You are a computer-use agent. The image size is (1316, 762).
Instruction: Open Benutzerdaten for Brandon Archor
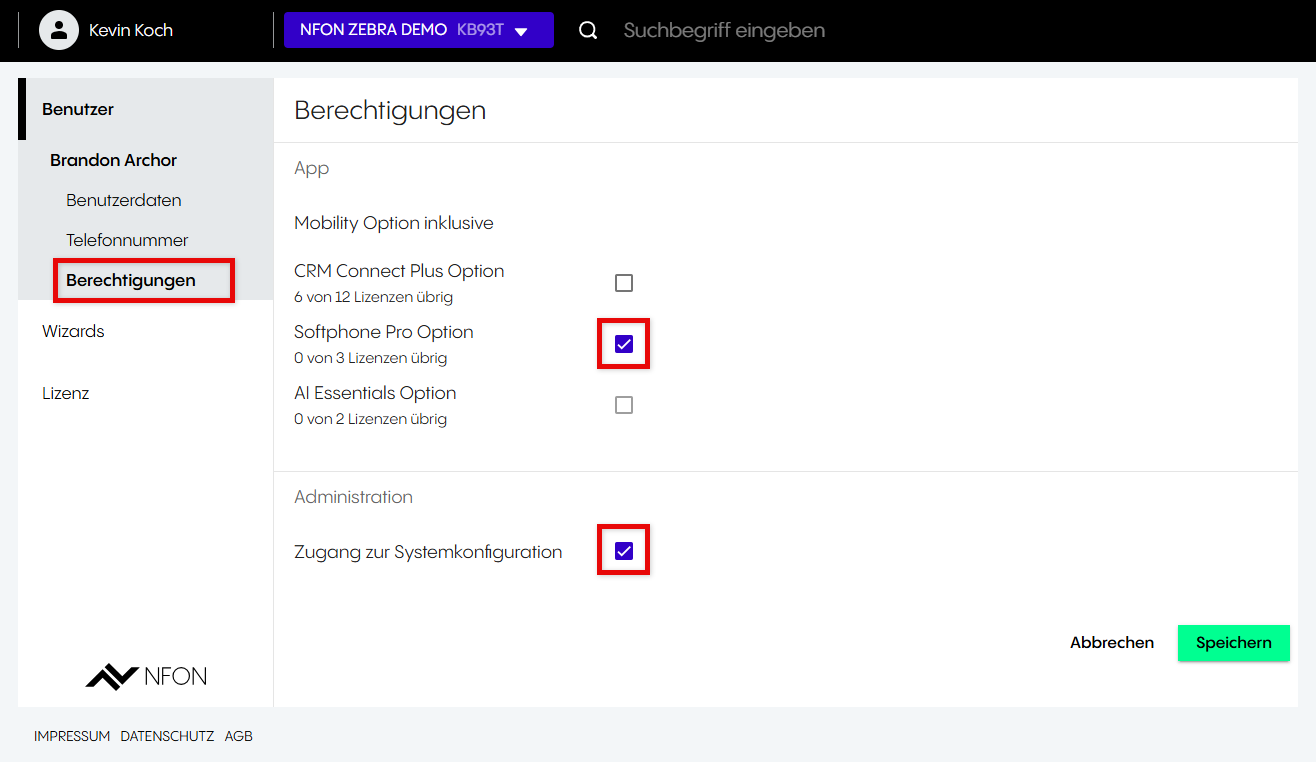(x=124, y=200)
